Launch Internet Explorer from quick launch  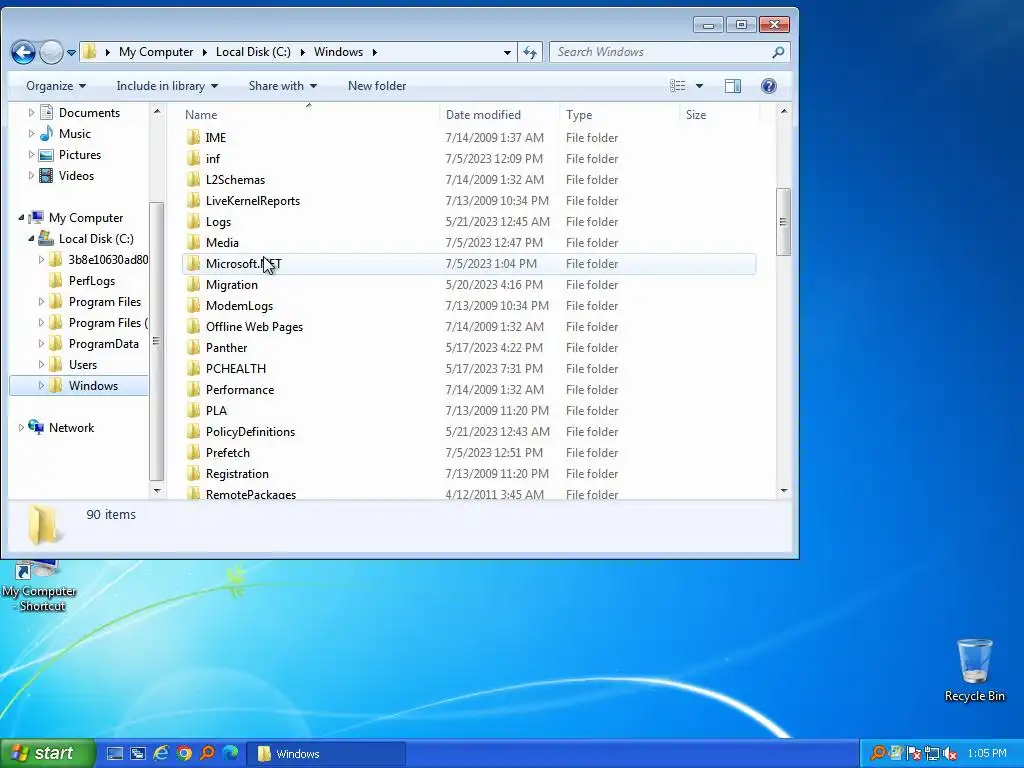pyautogui.click(x=161, y=754)
